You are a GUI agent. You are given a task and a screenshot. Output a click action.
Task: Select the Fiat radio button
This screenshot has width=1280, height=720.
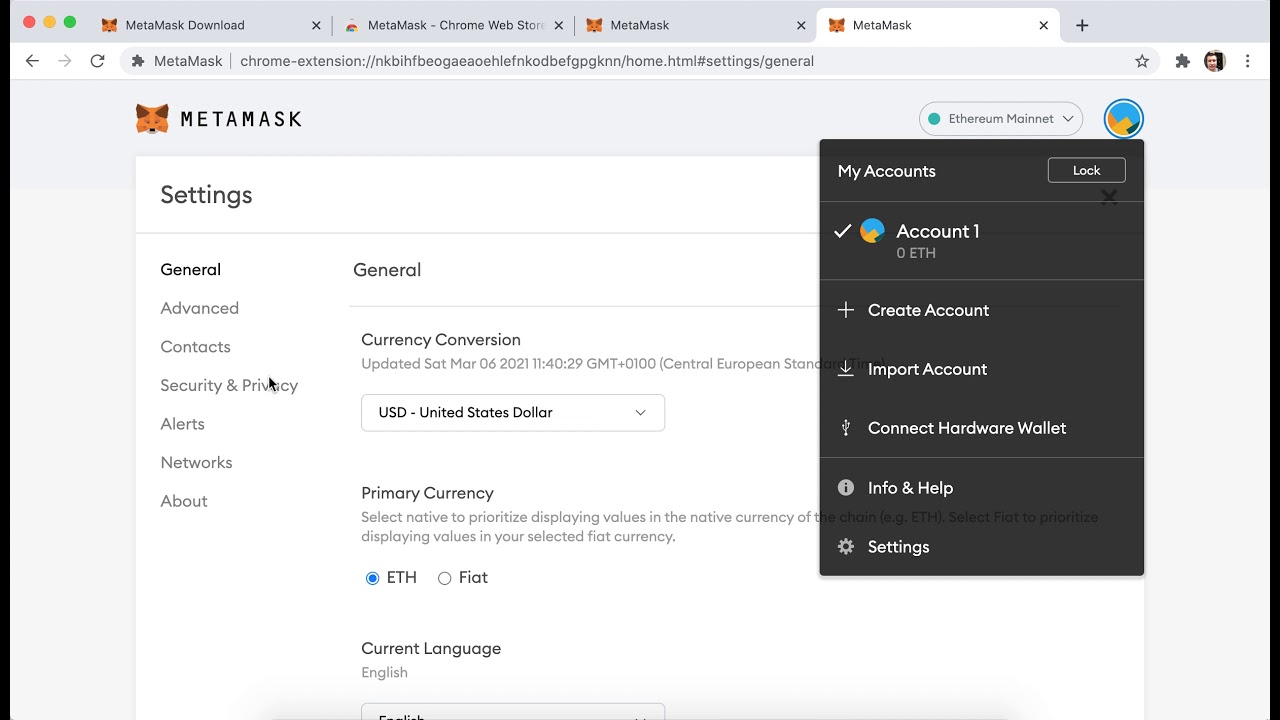[x=445, y=578]
